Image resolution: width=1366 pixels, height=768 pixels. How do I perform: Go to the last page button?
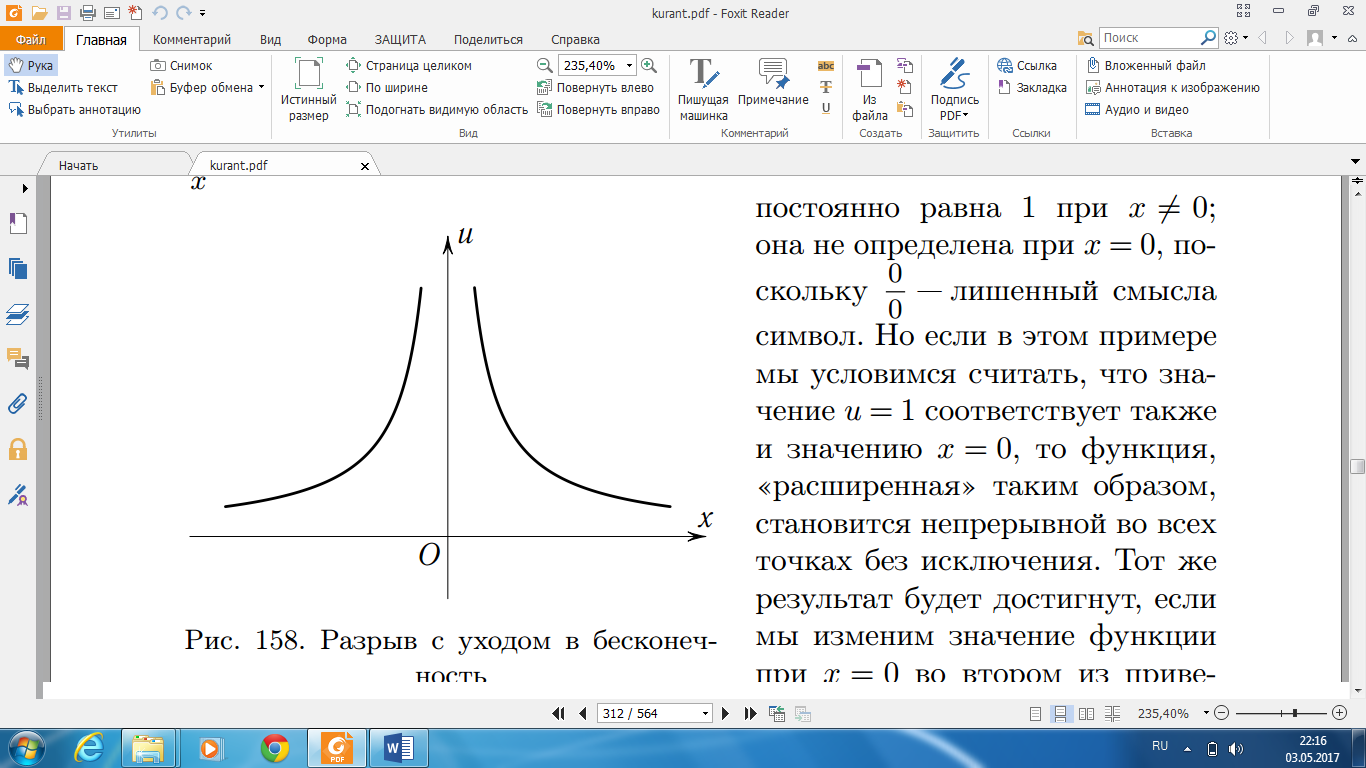tap(750, 713)
